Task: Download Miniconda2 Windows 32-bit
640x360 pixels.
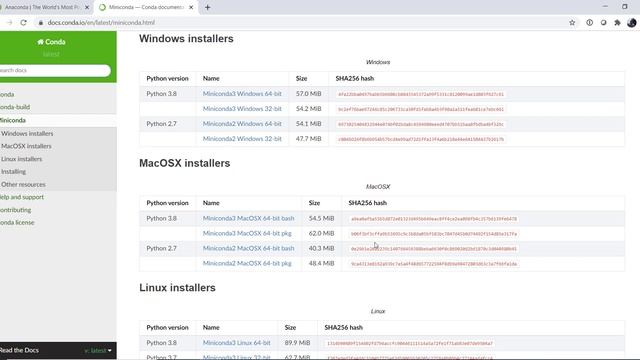Action: (x=242, y=139)
